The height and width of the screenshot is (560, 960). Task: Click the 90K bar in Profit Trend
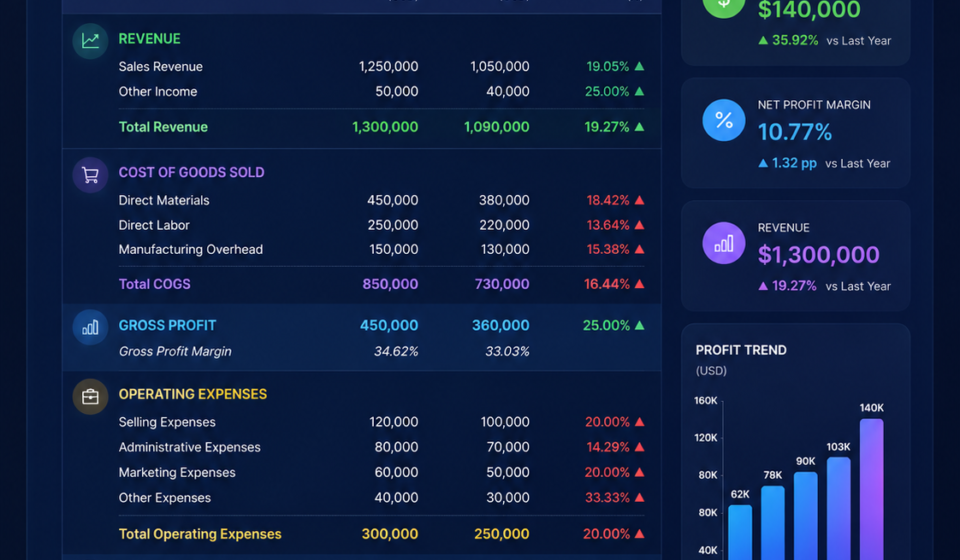tap(806, 515)
